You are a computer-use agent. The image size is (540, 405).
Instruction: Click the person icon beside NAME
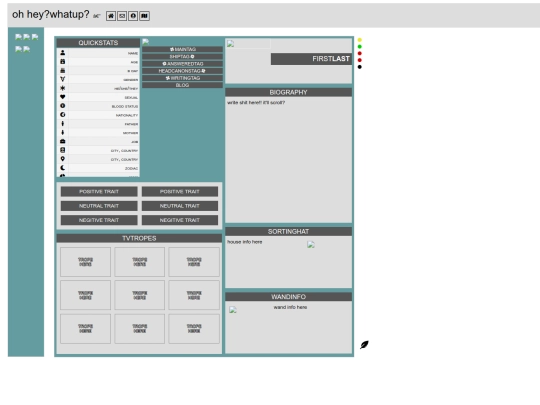coord(63,53)
